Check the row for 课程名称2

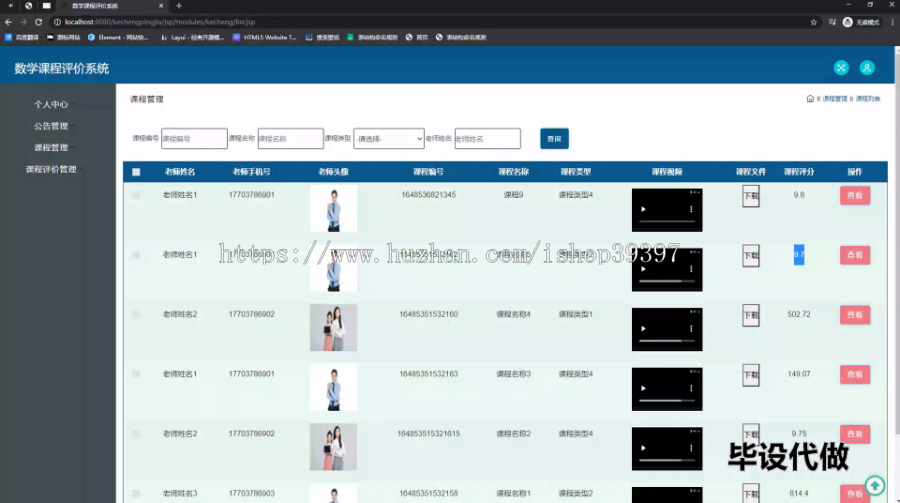[x=136, y=434]
